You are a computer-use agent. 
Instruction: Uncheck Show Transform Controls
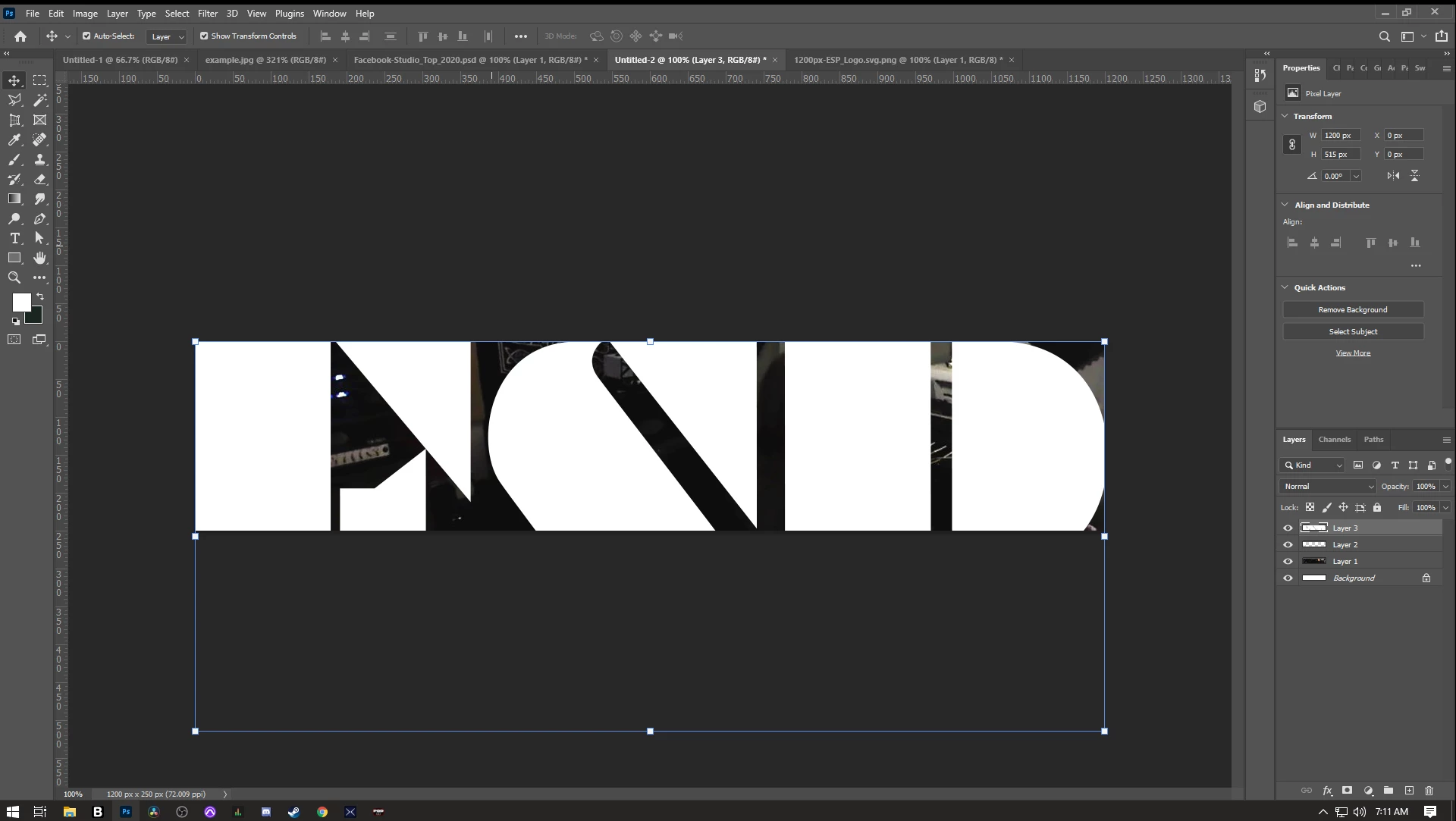tap(204, 36)
